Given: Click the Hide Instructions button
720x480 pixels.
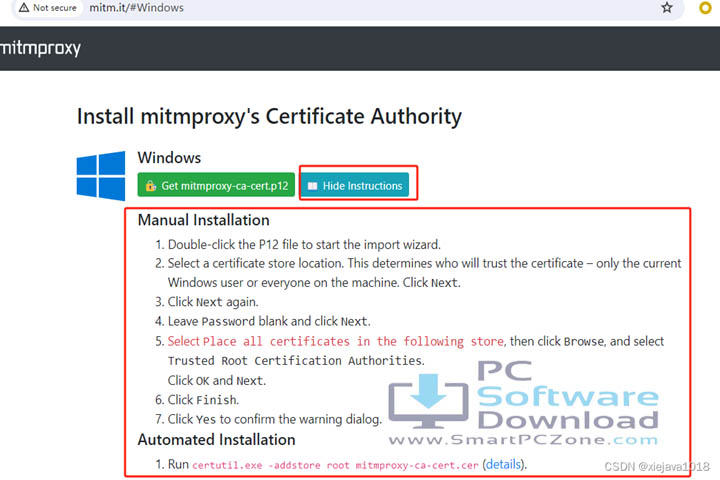Looking at the screenshot, I should coord(355,185).
